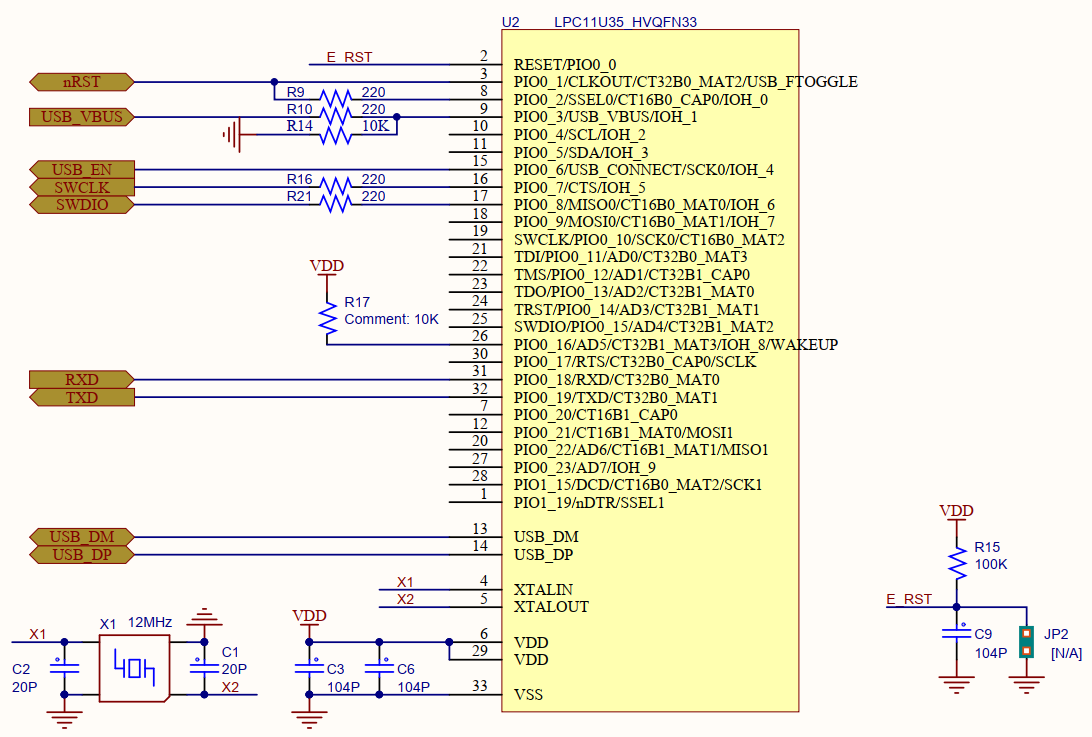This screenshot has width=1092, height=737.
Task: Click the PIO1_15/DCD/CT16B0_MAT2/SCK1 pin name
Action: [x=638, y=485]
